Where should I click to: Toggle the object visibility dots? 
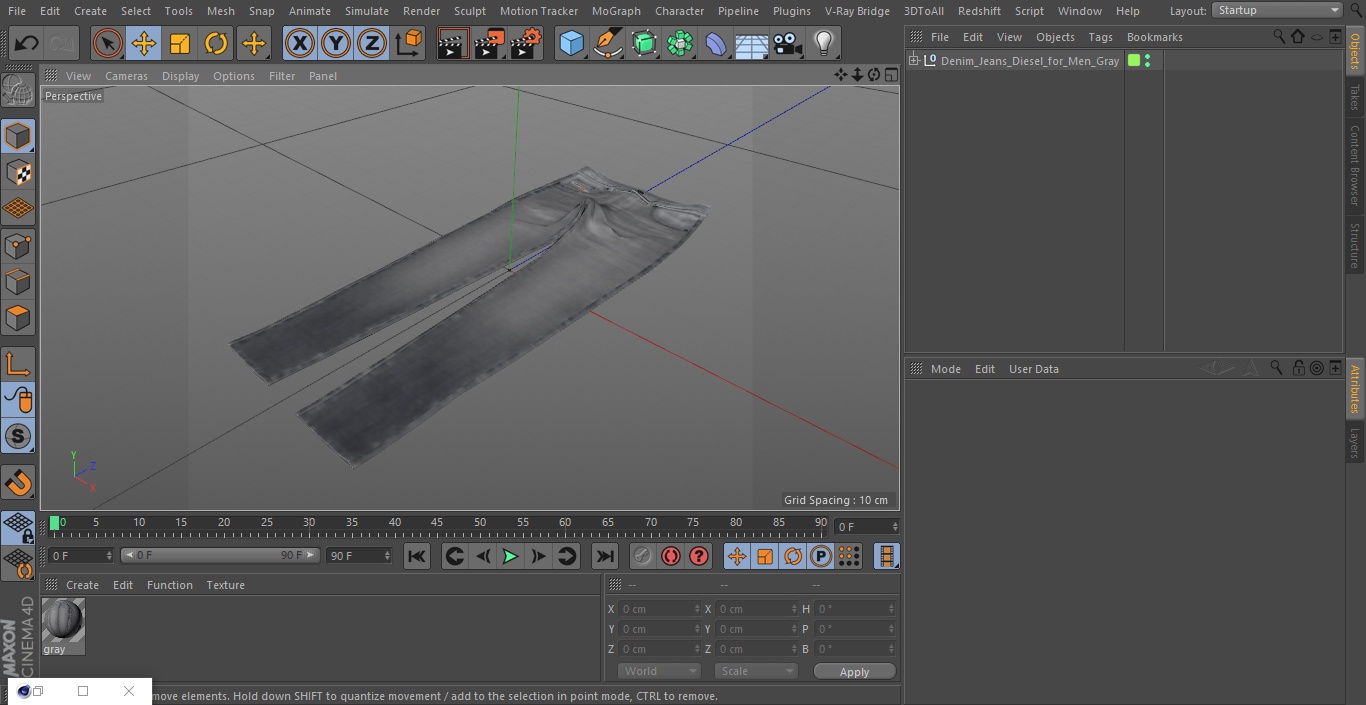(x=1147, y=61)
